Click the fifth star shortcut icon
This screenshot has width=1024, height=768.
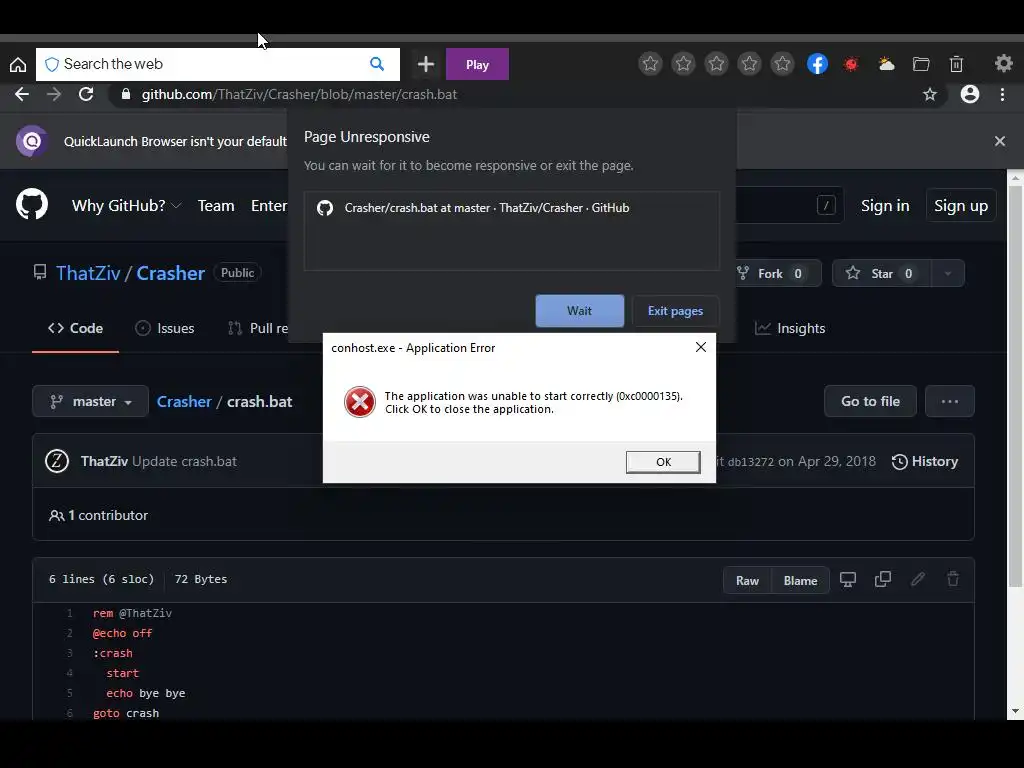tap(782, 63)
